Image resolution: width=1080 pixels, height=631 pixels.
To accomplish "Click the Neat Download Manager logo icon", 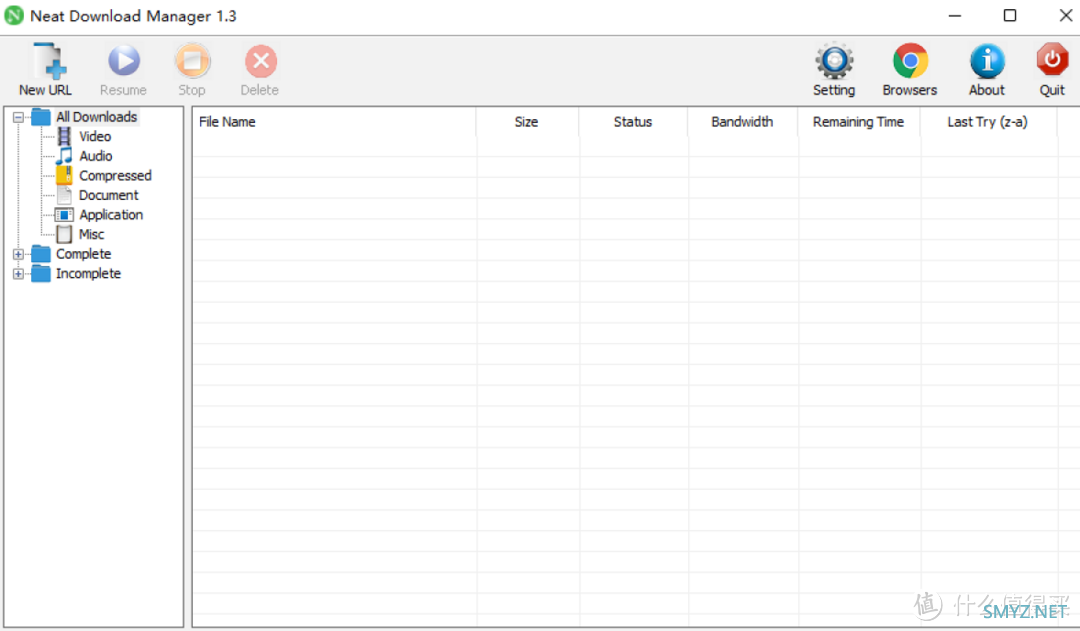I will tap(14, 16).
